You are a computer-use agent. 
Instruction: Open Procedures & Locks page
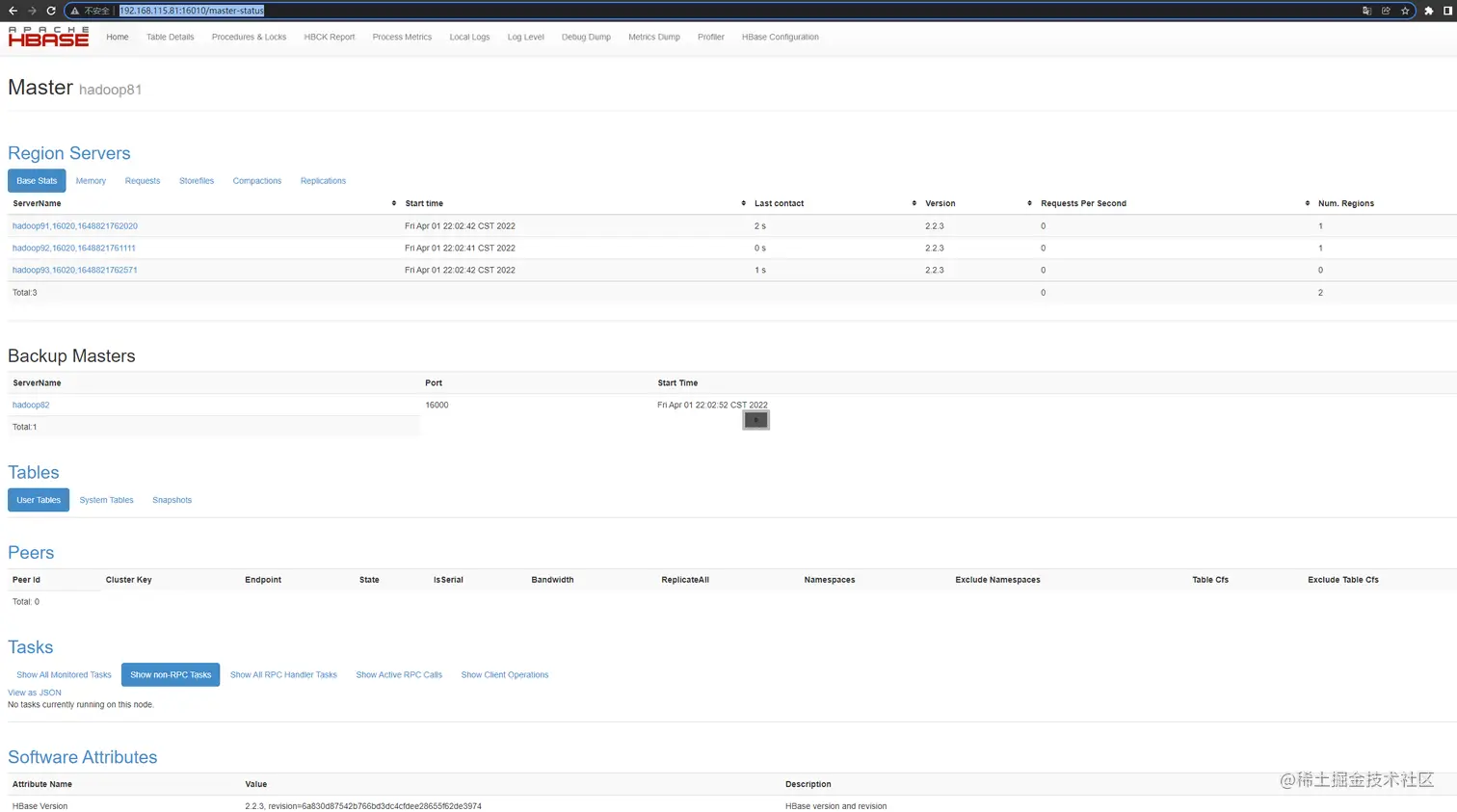(249, 37)
